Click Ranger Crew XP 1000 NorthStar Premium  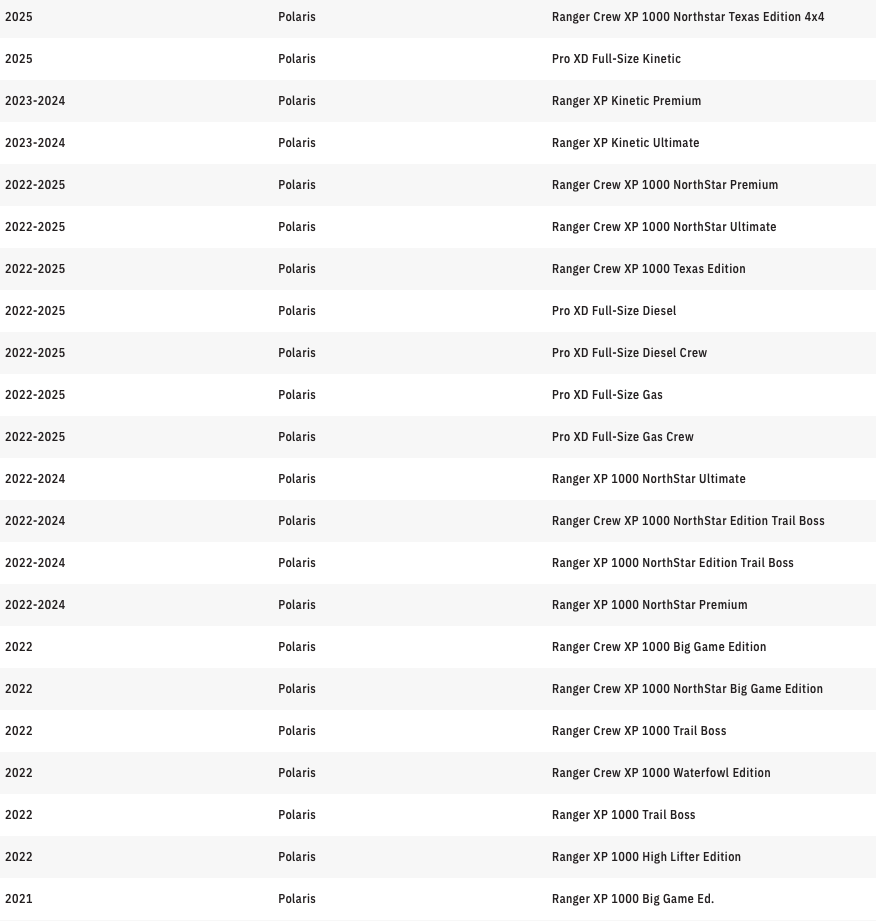click(x=664, y=185)
